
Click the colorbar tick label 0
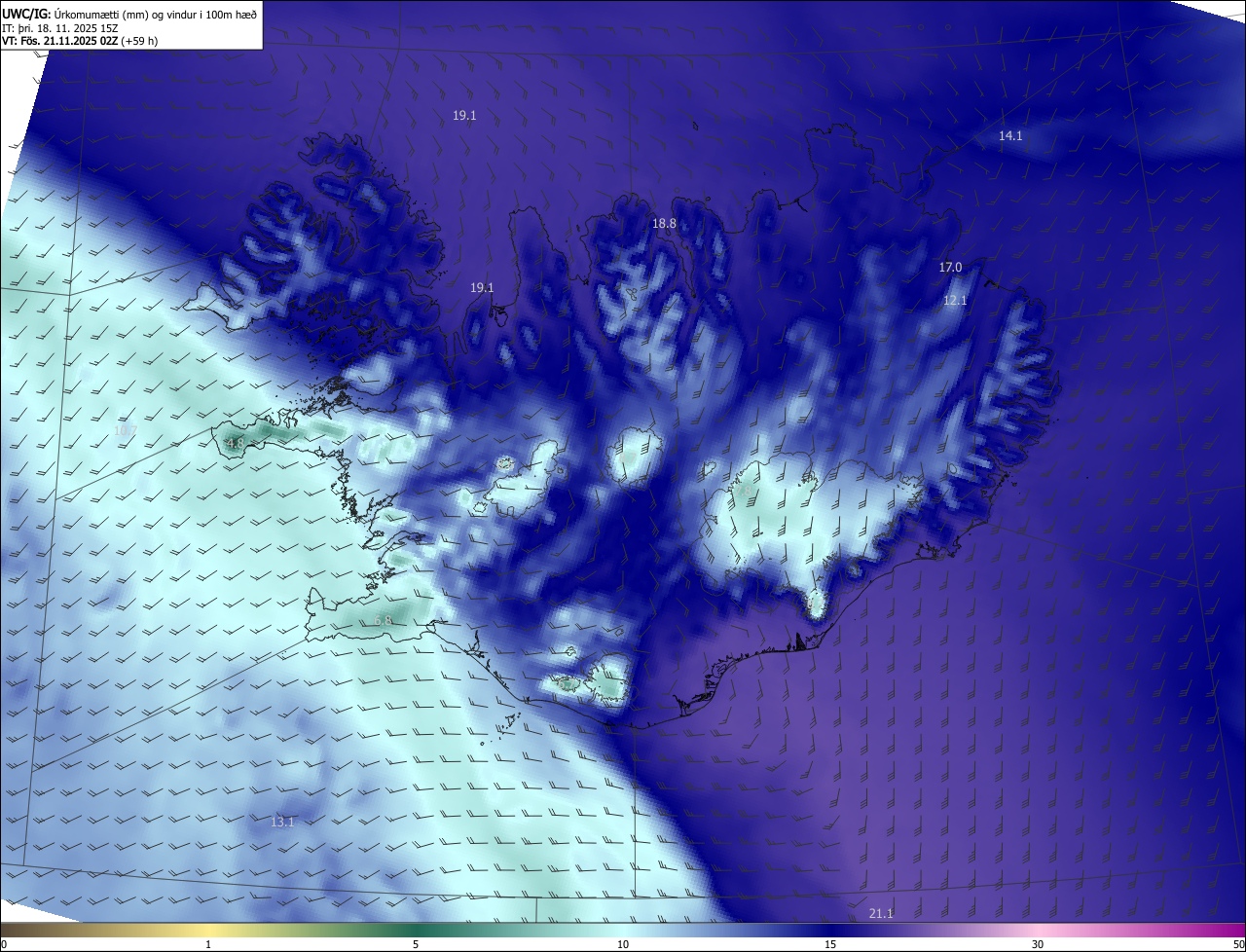point(4,944)
